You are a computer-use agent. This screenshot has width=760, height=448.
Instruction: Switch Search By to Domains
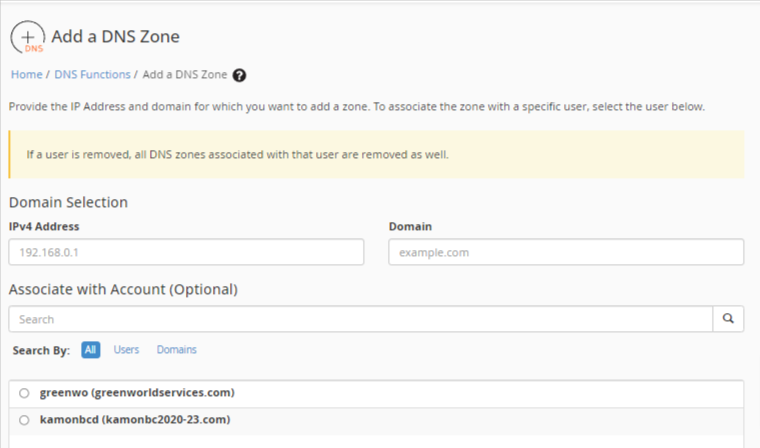[176, 350]
